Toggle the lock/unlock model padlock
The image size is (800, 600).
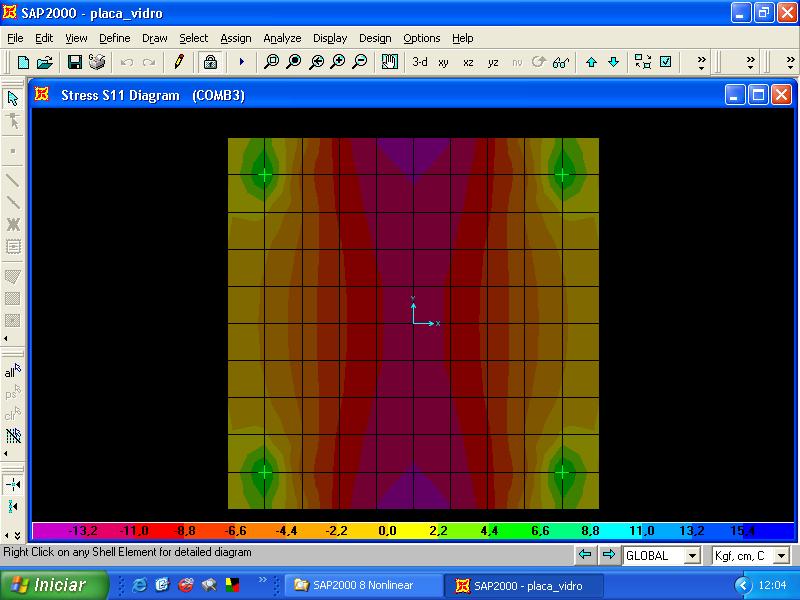(x=210, y=62)
